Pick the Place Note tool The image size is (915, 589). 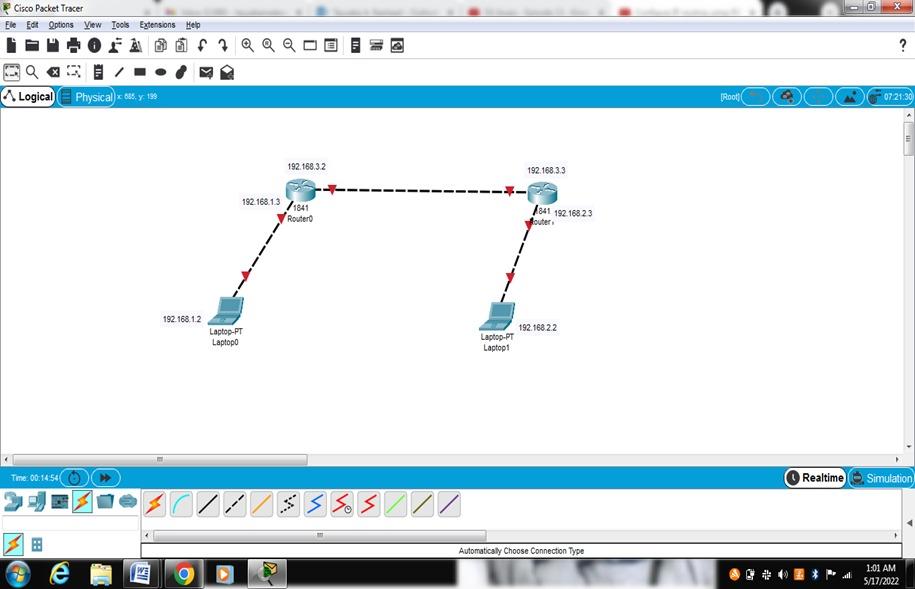click(98, 72)
